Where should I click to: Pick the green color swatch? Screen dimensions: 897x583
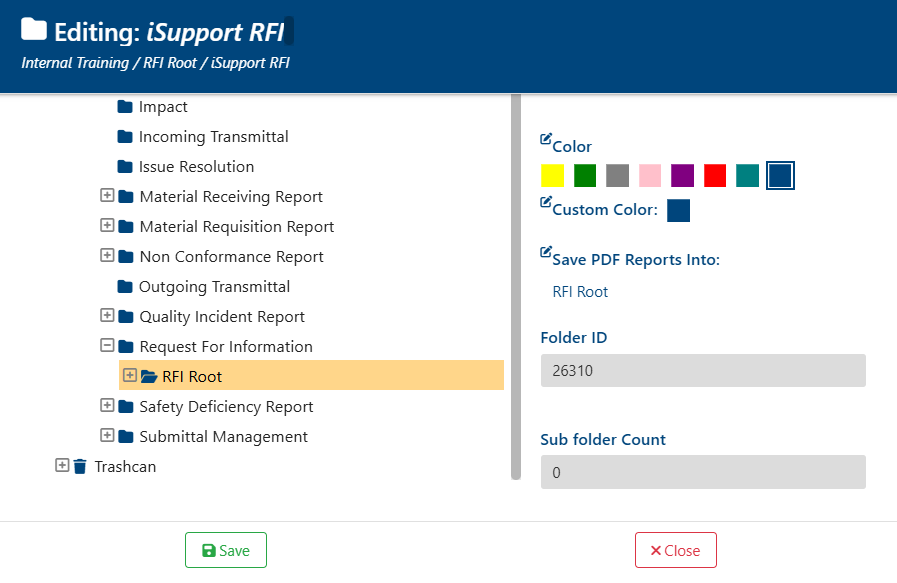[585, 176]
